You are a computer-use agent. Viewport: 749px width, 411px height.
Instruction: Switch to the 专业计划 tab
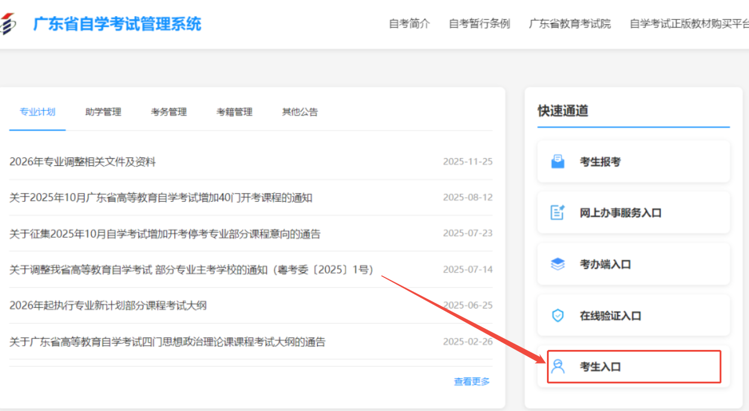[38, 112]
